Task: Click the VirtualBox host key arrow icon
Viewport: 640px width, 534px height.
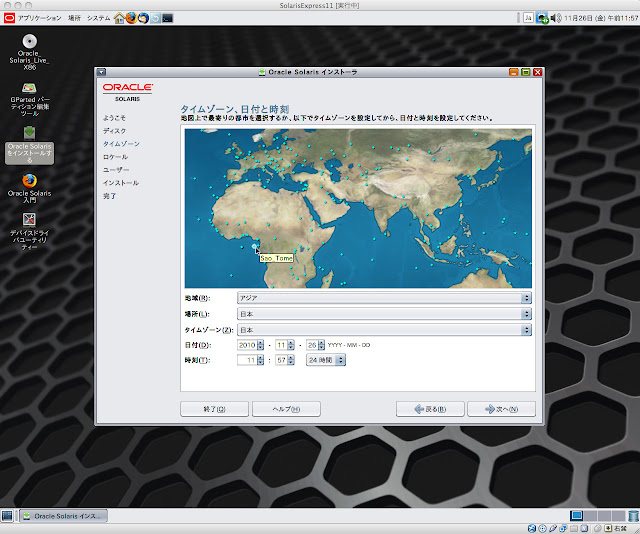Action: pos(608,529)
